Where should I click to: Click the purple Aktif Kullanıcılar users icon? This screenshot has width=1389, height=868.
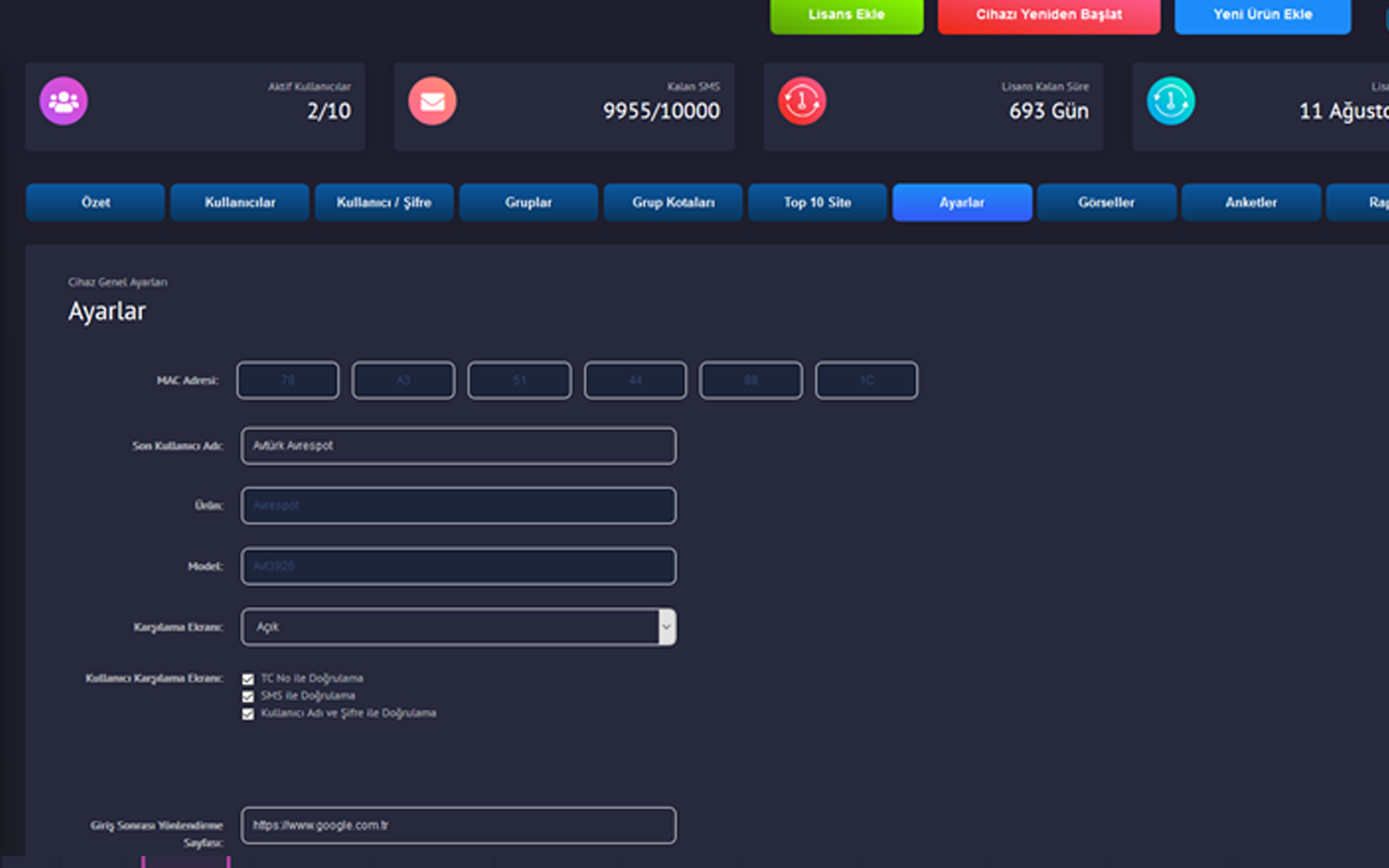point(63,101)
